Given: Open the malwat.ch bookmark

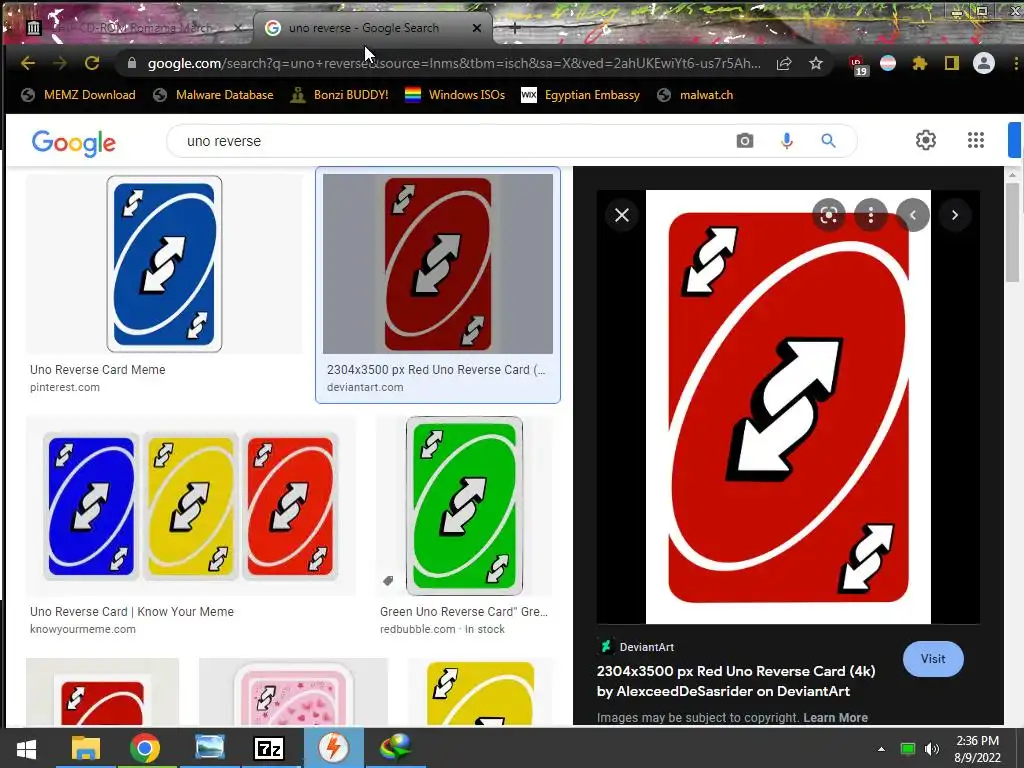Looking at the screenshot, I should click(x=695, y=95).
